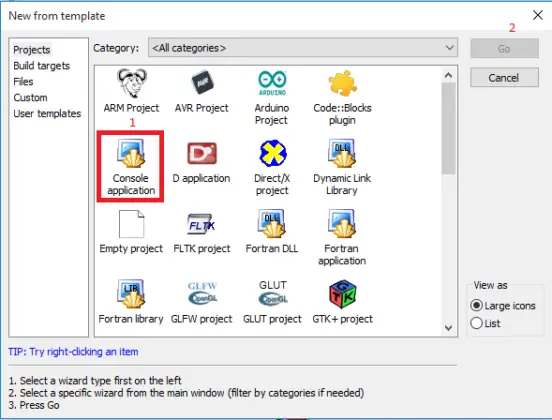Switch to Build targets wizard type
The image size is (552, 420).
click(42, 66)
